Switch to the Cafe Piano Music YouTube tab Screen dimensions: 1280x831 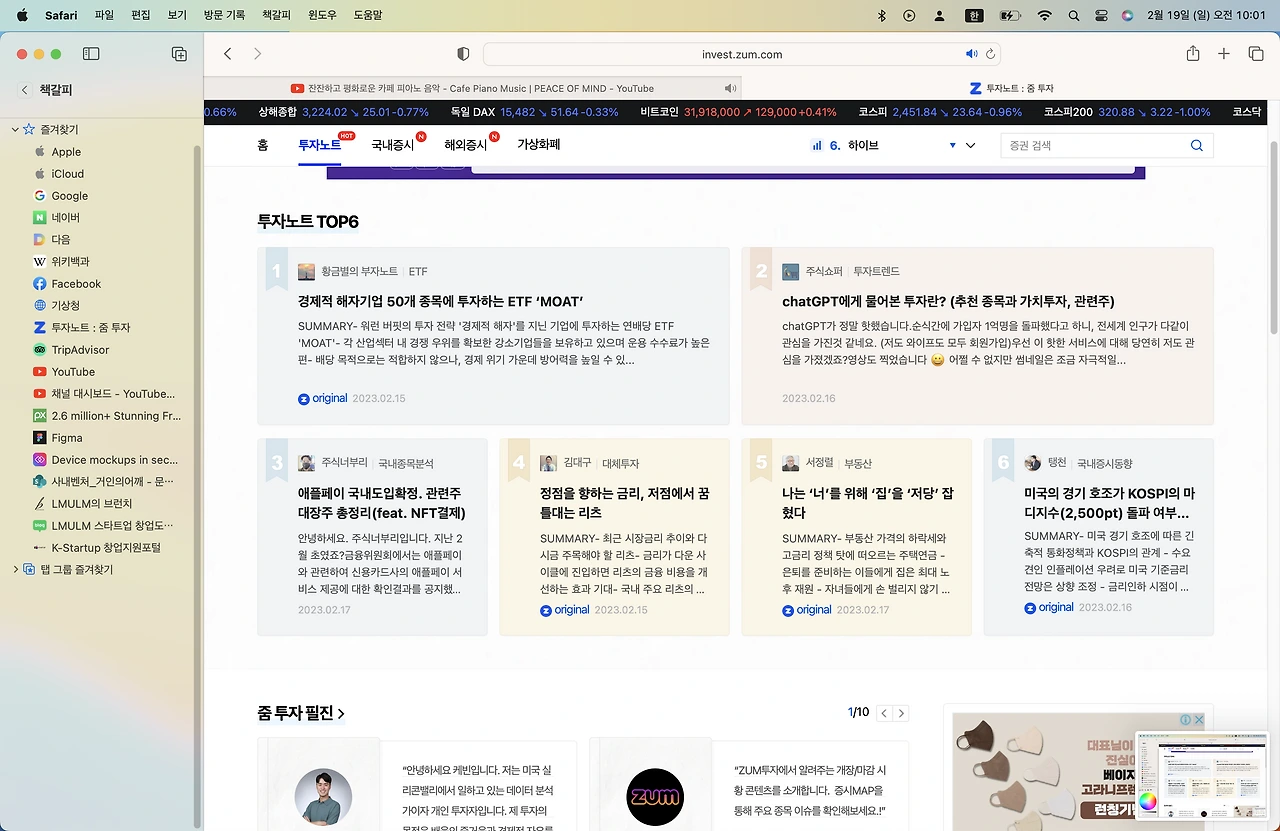(472, 88)
